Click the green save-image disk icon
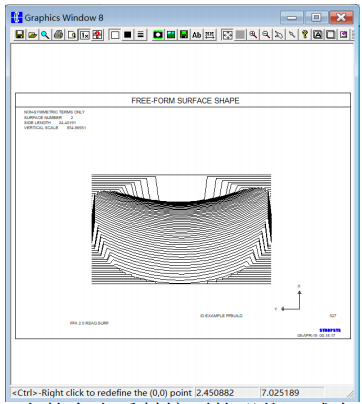The image size is (362, 404). 184,34
